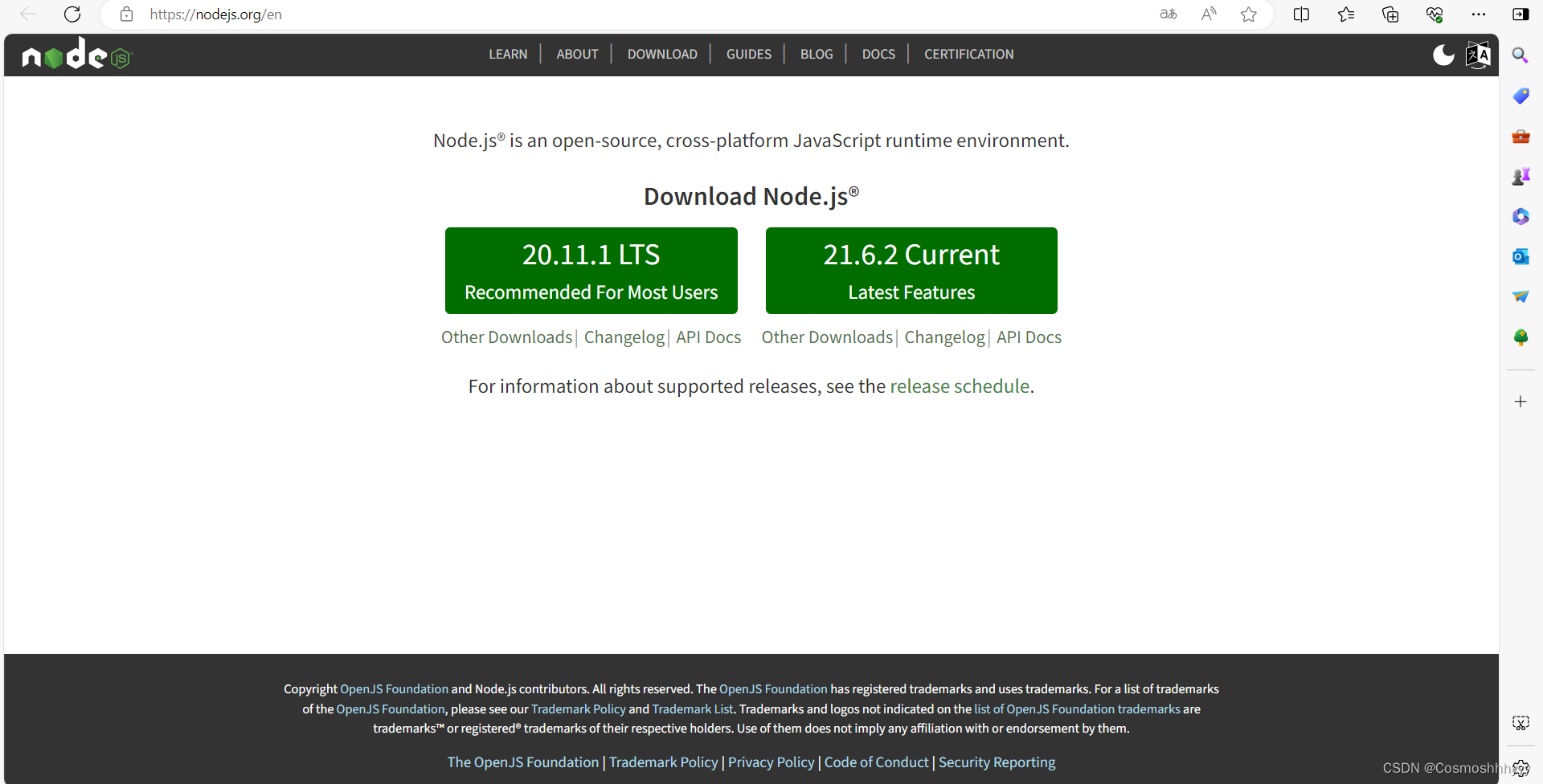Activate the Read aloud icon

click(1209, 14)
